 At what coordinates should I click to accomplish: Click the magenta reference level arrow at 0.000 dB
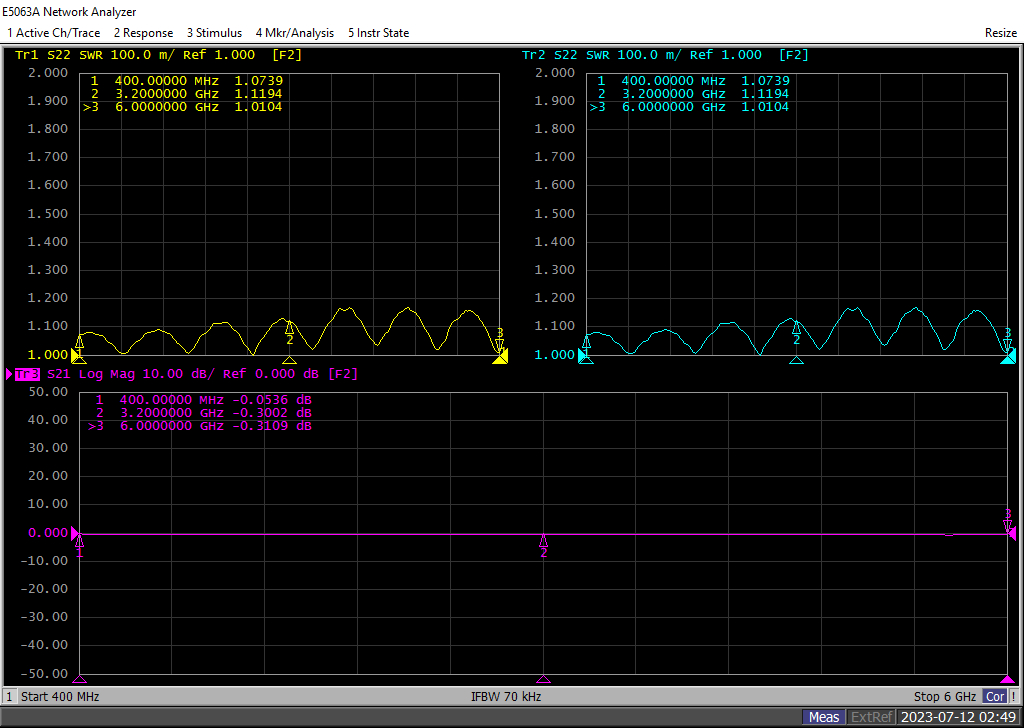(x=76, y=534)
